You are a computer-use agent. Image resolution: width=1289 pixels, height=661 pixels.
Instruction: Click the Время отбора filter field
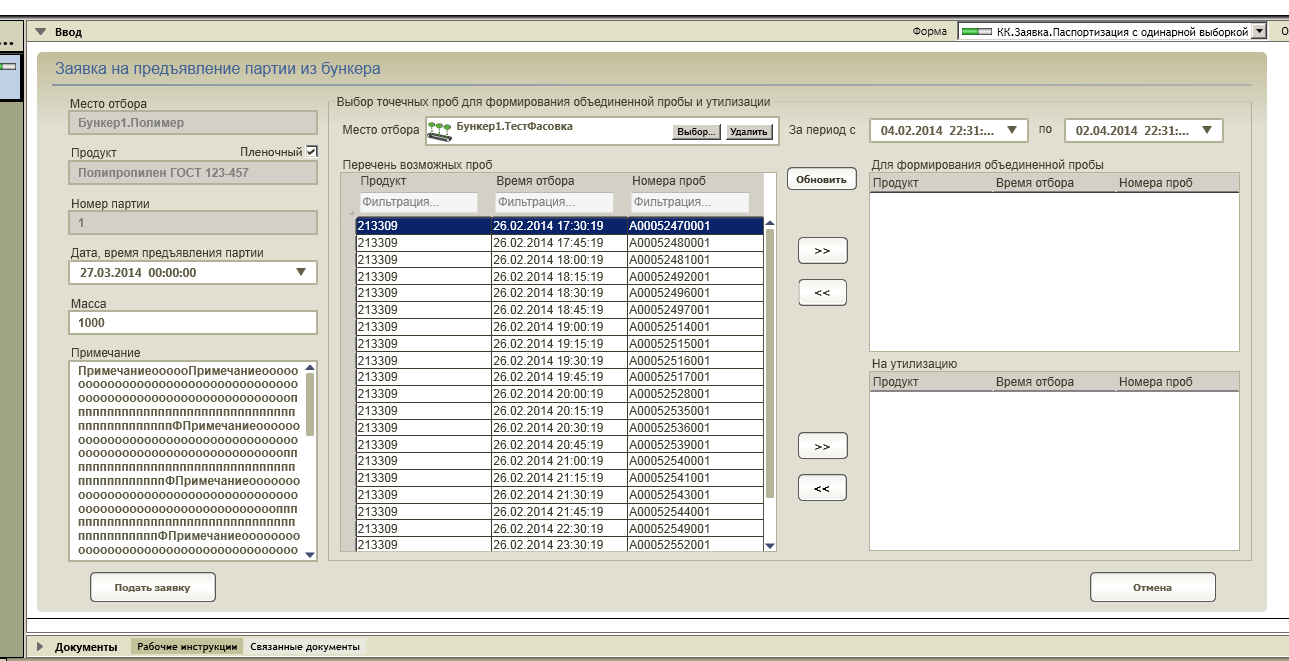[554, 202]
